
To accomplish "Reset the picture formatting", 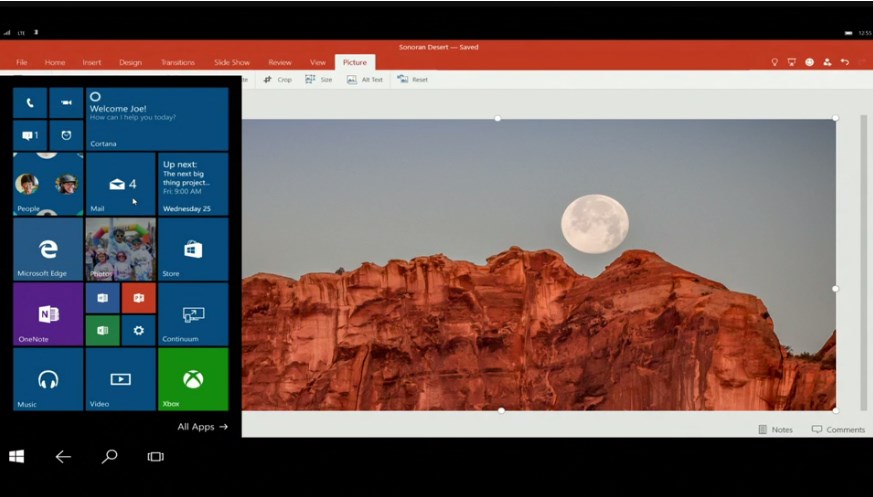I will pos(413,79).
